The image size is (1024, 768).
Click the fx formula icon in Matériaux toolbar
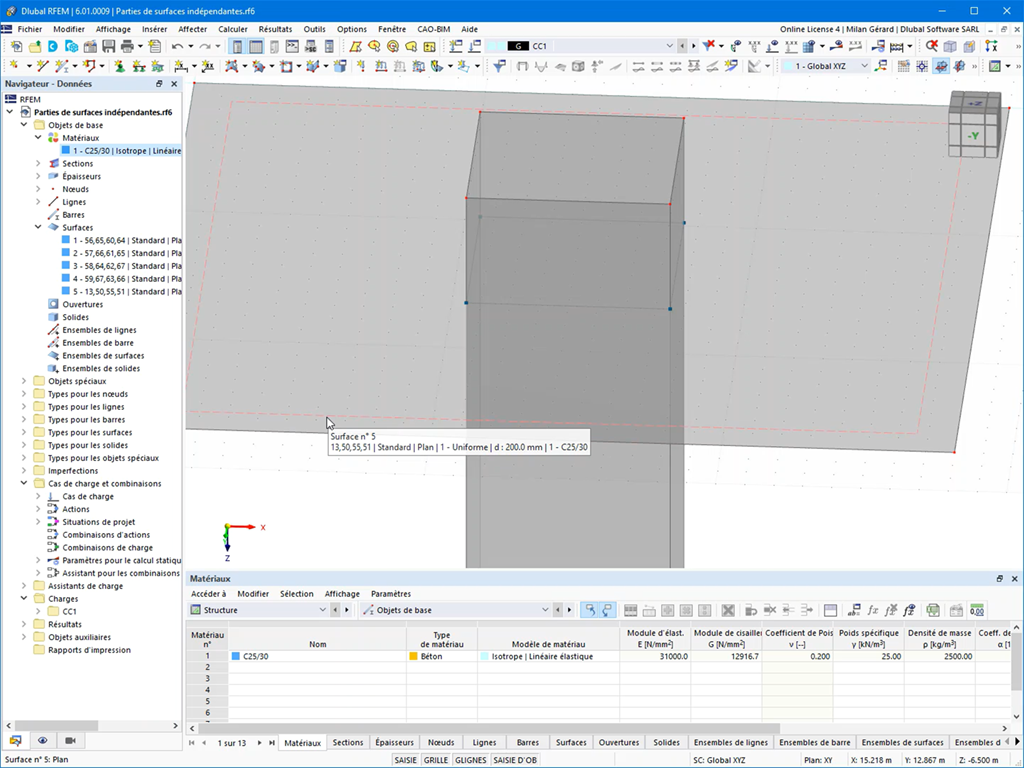(x=872, y=610)
